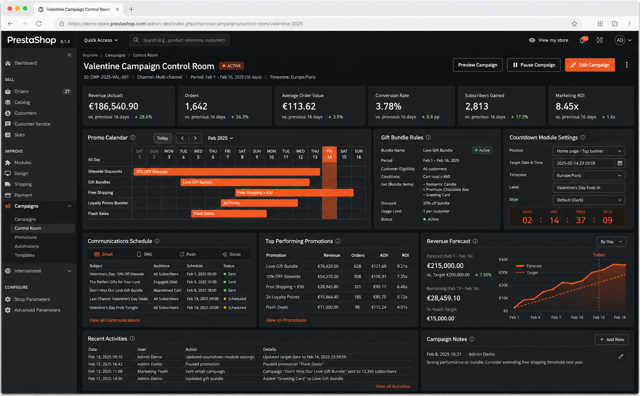Image resolution: width=640 pixels, height=396 pixels.
Task: Open Automations submenu item in sidebar
Action: tap(27, 247)
